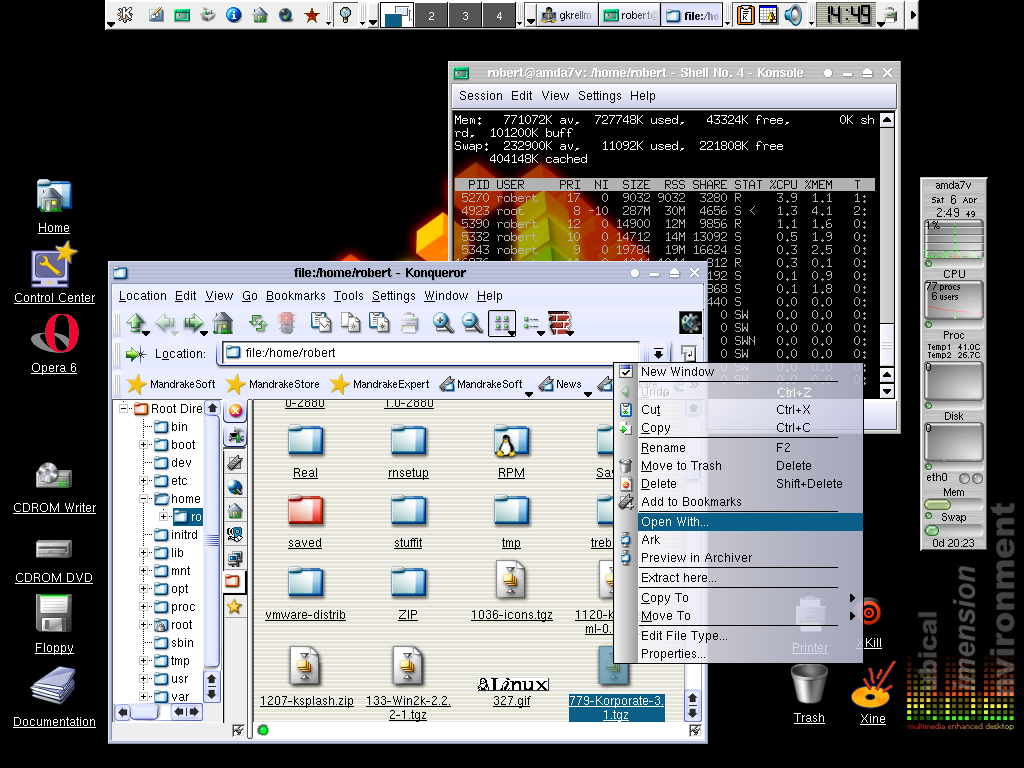
Task: Open the Bookmarks menu in Konqueror
Action: point(295,296)
